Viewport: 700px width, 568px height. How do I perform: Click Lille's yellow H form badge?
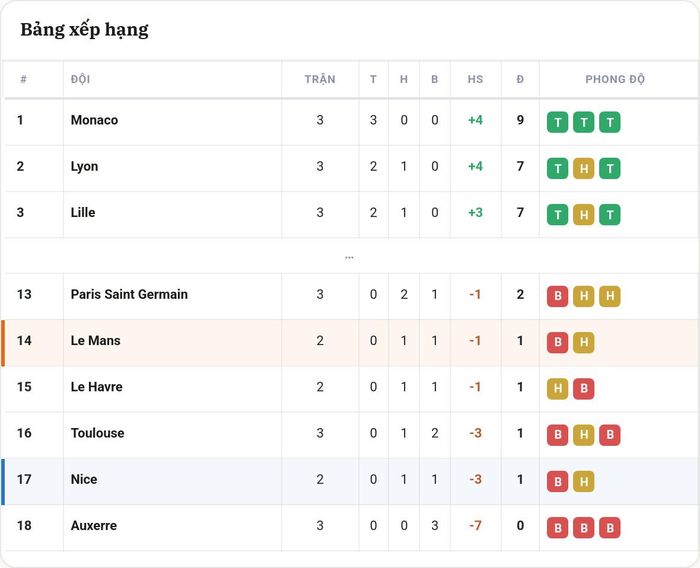coord(583,215)
